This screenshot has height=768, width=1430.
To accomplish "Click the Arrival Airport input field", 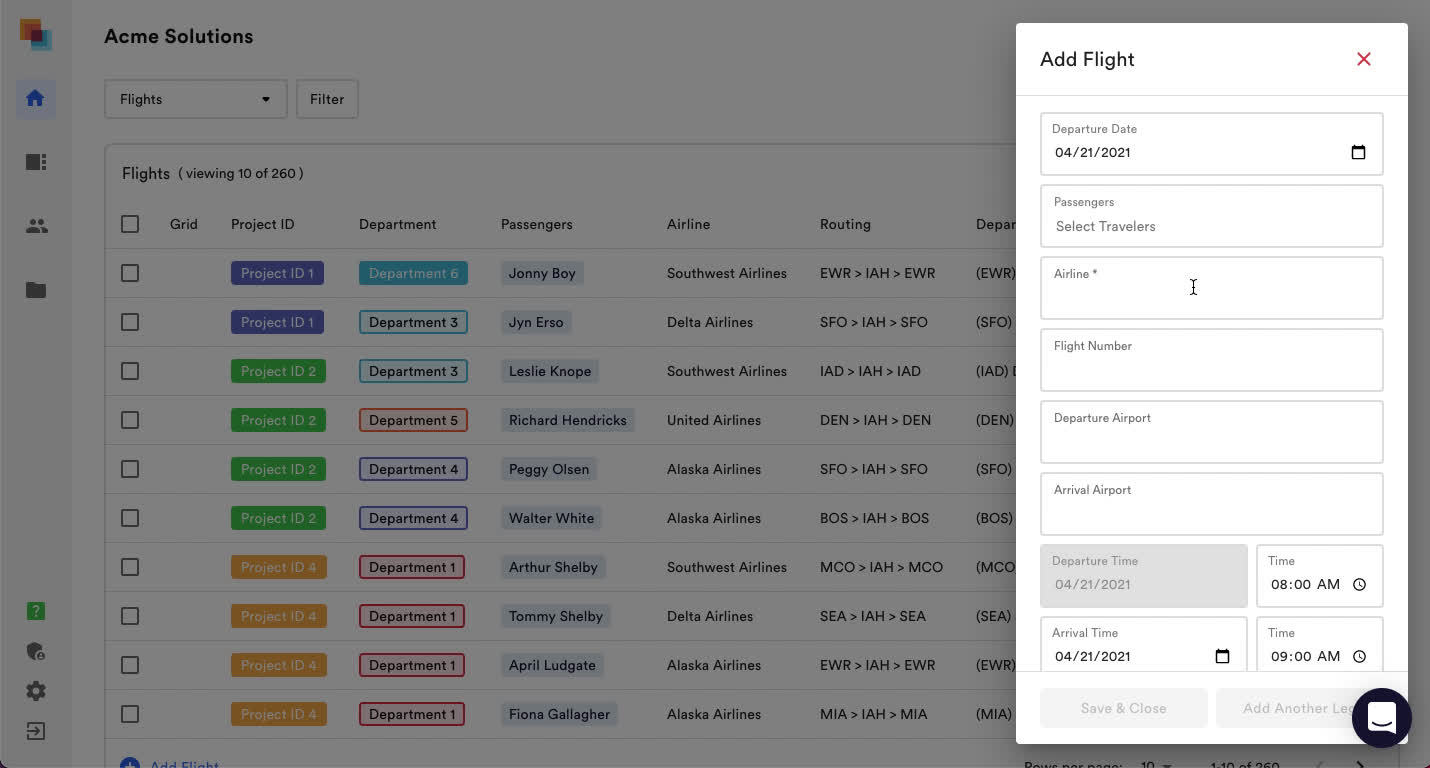I will click(1212, 504).
